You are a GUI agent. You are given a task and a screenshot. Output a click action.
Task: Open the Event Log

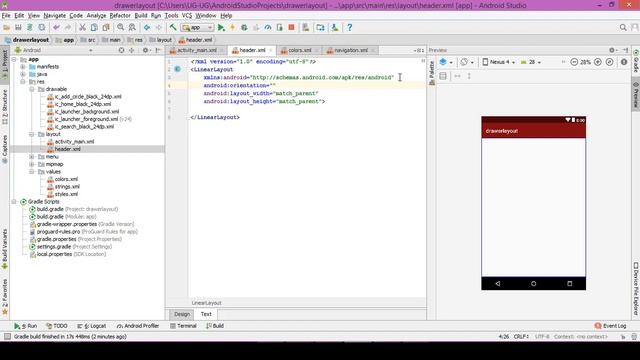pos(611,326)
